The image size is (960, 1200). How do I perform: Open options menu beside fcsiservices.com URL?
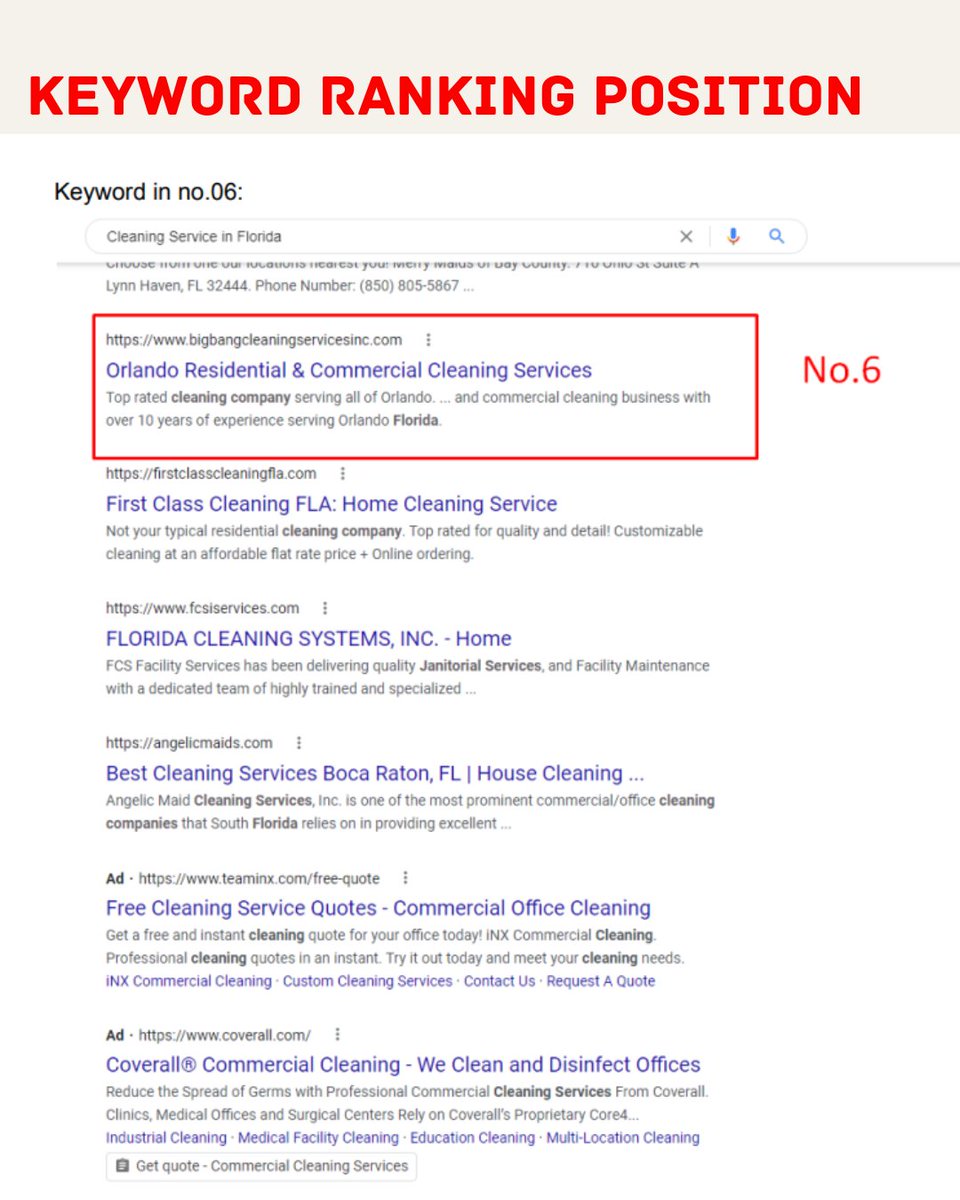(x=325, y=608)
